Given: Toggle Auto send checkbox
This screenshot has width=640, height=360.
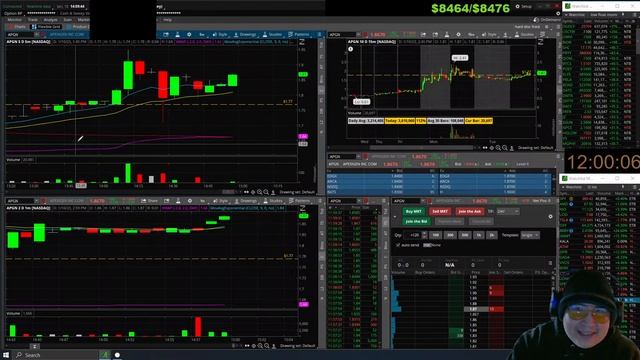Looking at the screenshot, I should [x=398, y=245].
